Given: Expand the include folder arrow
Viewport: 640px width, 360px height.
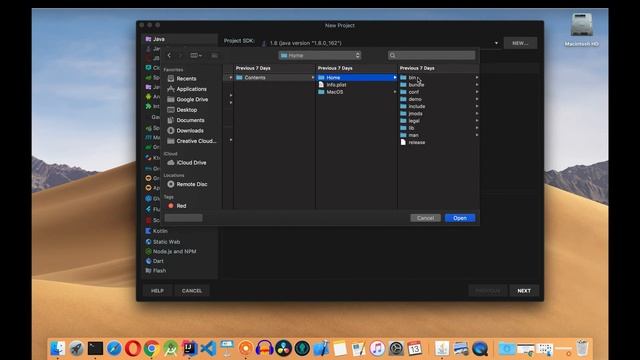Looking at the screenshot, I should [x=476, y=107].
